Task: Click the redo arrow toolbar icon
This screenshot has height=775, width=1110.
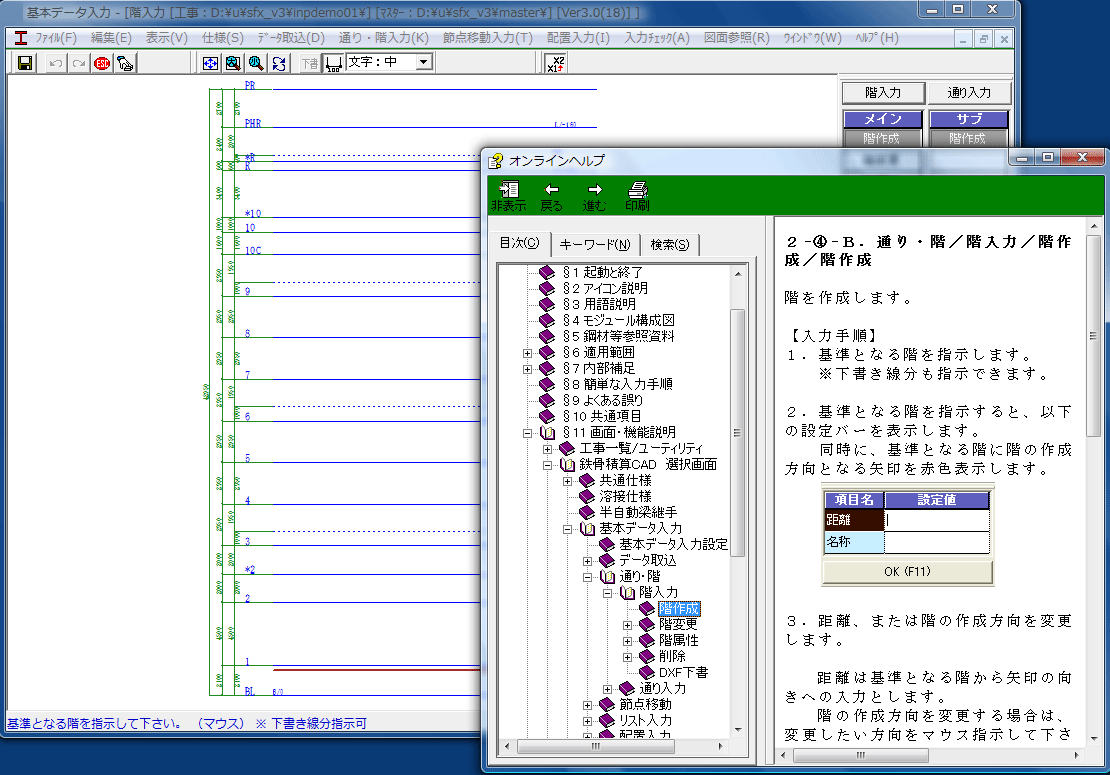Action: 79,63
